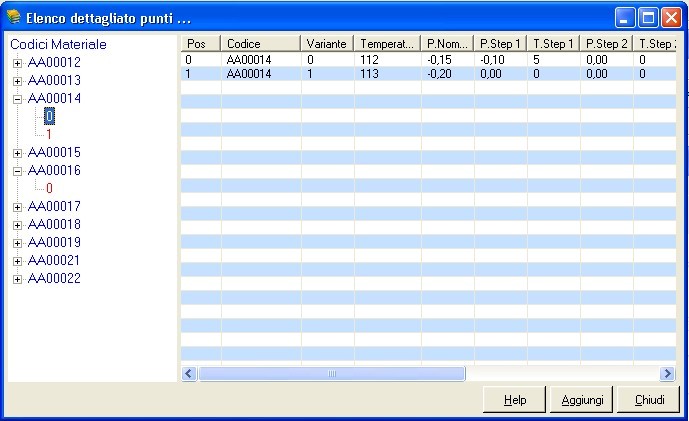Select variant 0 under AA00016
This screenshot has width=689, height=421.
point(49,188)
